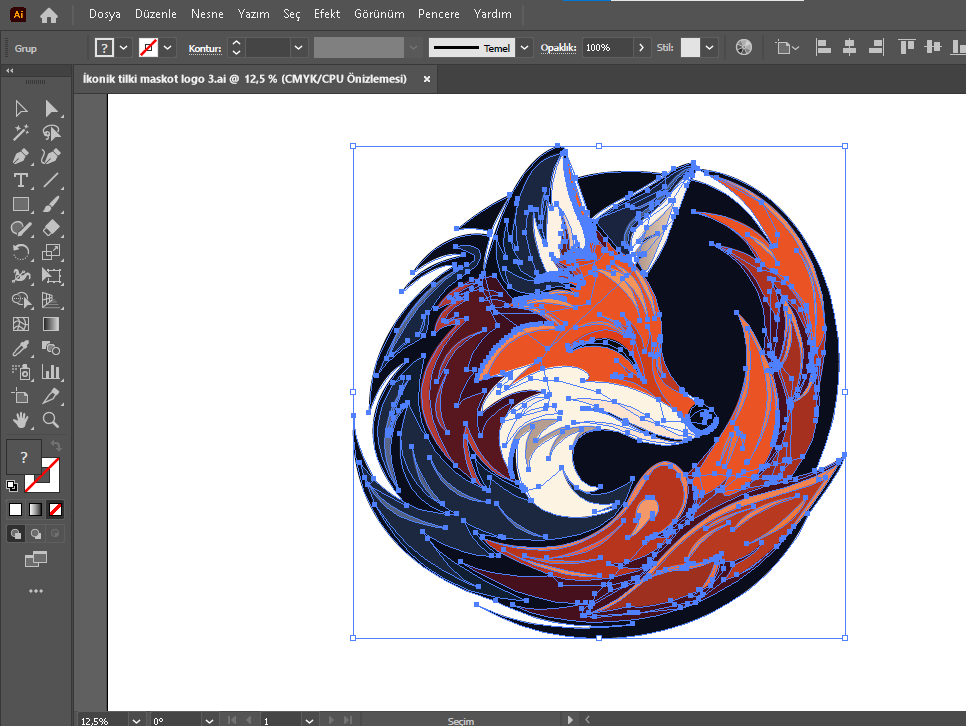This screenshot has height=726, width=966.
Task: Select the Free Transform tool
Action: click(x=51, y=276)
